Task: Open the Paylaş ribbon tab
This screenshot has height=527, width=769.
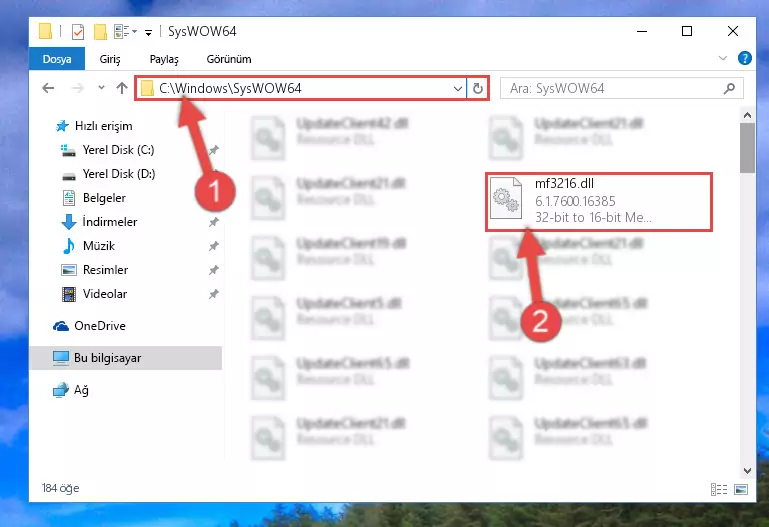Action: [164, 59]
